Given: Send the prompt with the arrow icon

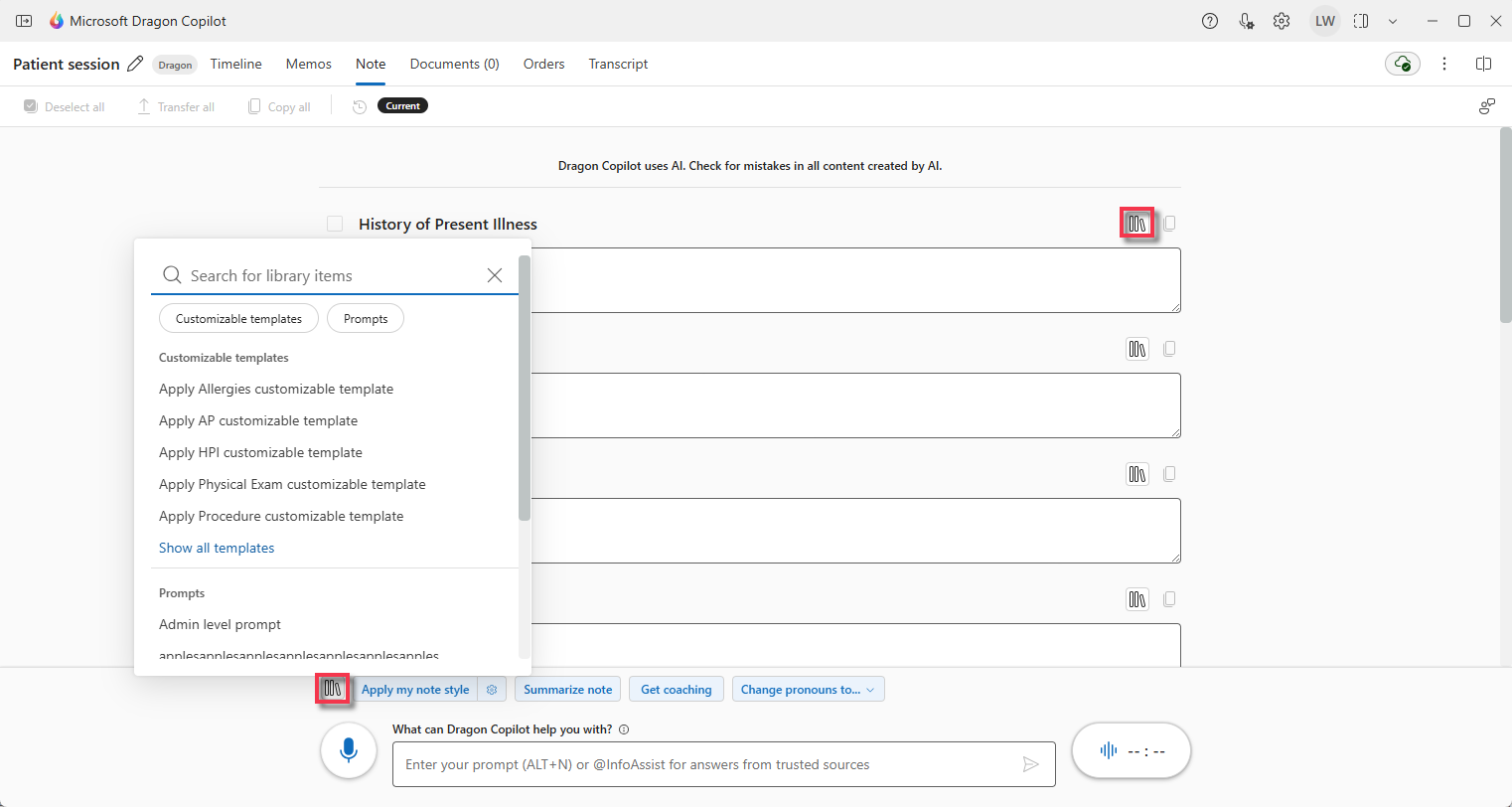Looking at the screenshot, I should click(x=1031, y=764).
